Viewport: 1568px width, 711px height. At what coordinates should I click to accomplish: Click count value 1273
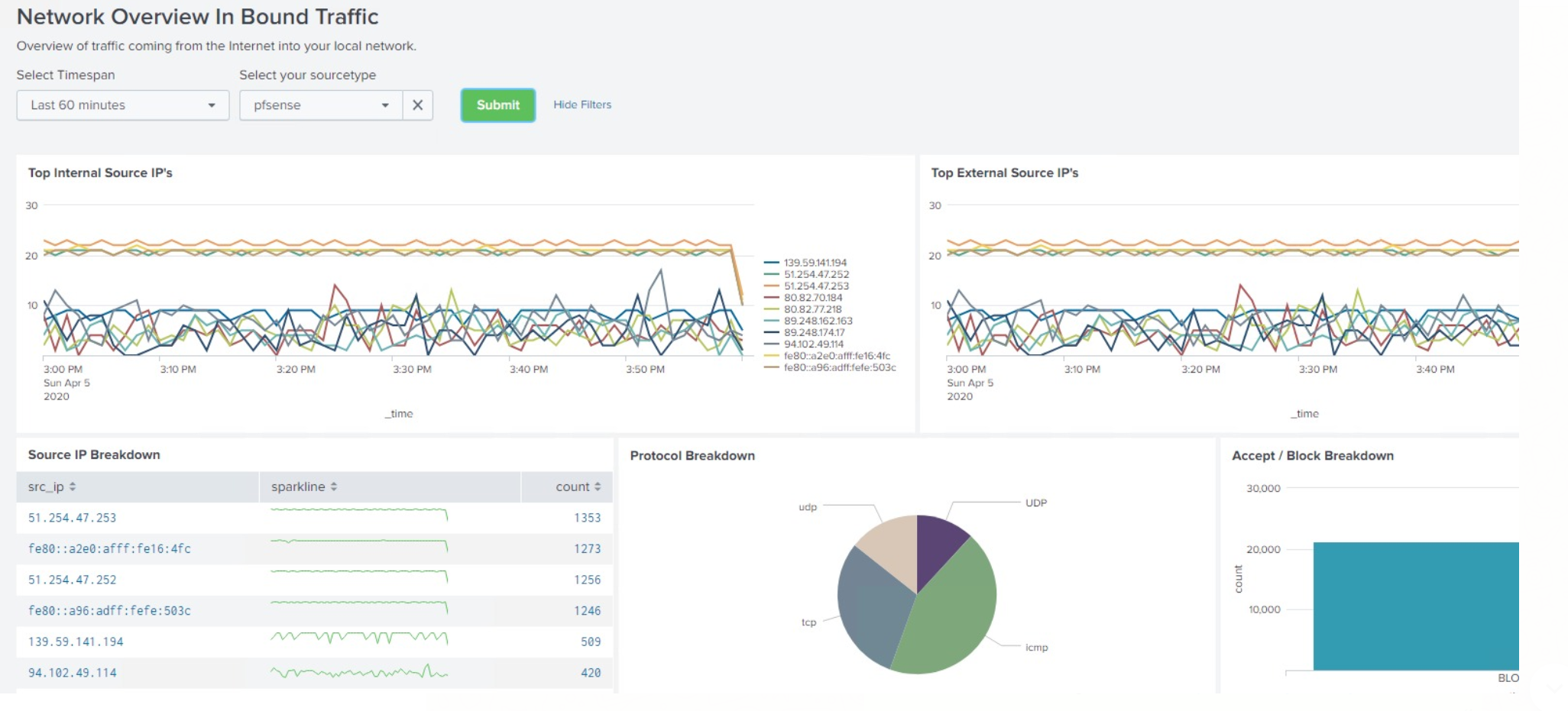pyautogui.click(x=588, y=549)
